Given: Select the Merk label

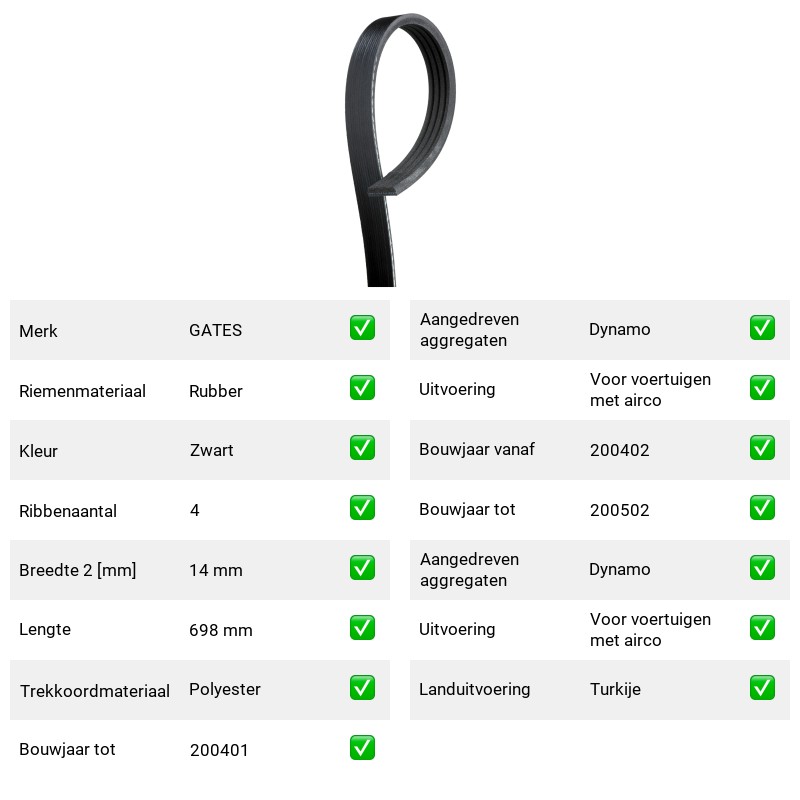Looking at the screenshot, I should tap(38, 331).
